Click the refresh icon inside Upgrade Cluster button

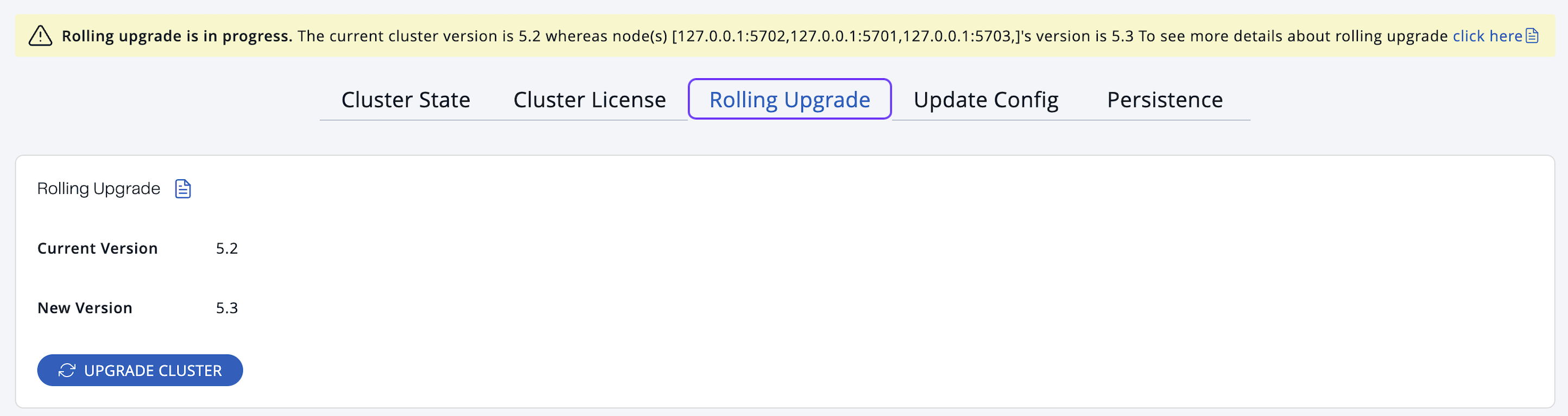(67, 370)
